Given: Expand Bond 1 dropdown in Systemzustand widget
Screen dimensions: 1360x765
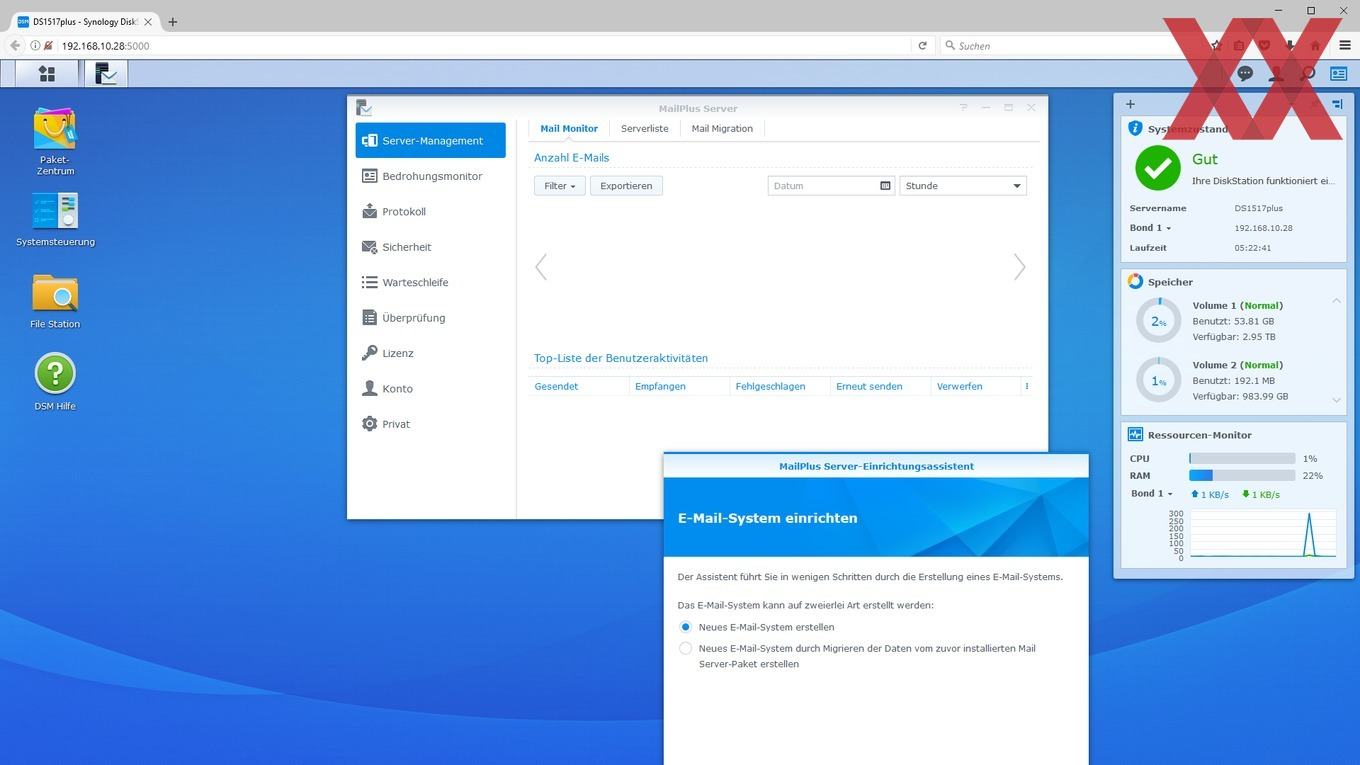Looking at the screenshot, I should (x=1150, y=228).
